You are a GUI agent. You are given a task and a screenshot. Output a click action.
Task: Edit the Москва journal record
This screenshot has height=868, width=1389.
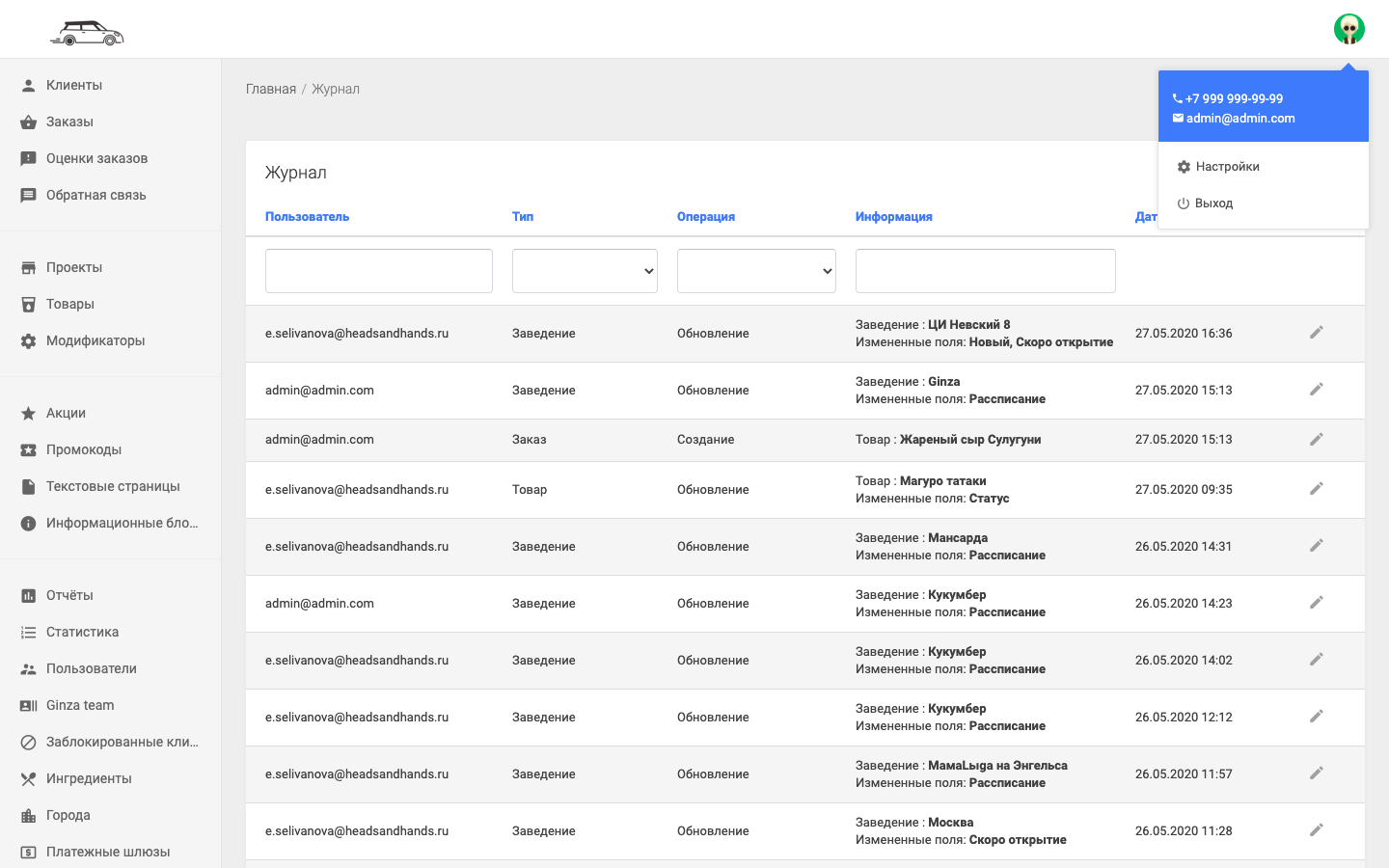(x=1316, y=830)
